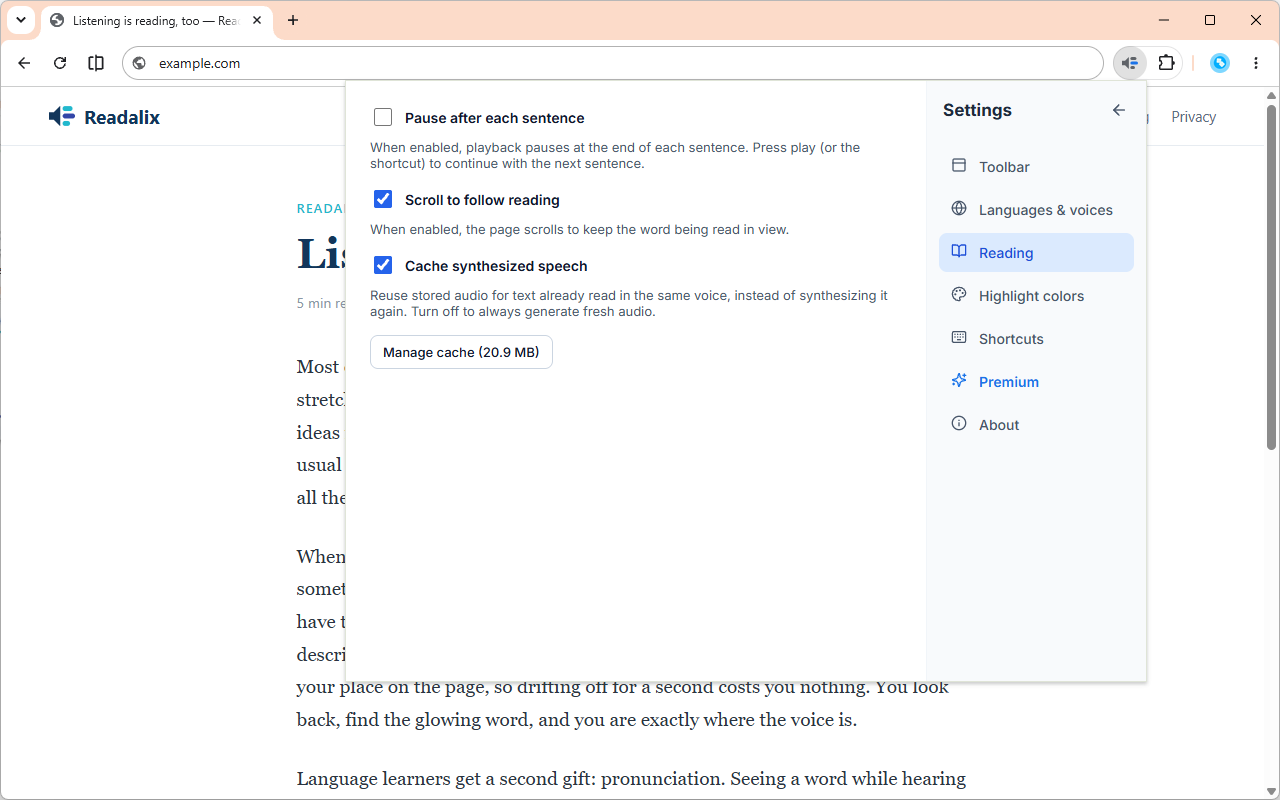Image resolution: width=1280 pixels, height=800 pixels.
Task: Click the palette icon for Highlight colors
Action: click(959, 295)
